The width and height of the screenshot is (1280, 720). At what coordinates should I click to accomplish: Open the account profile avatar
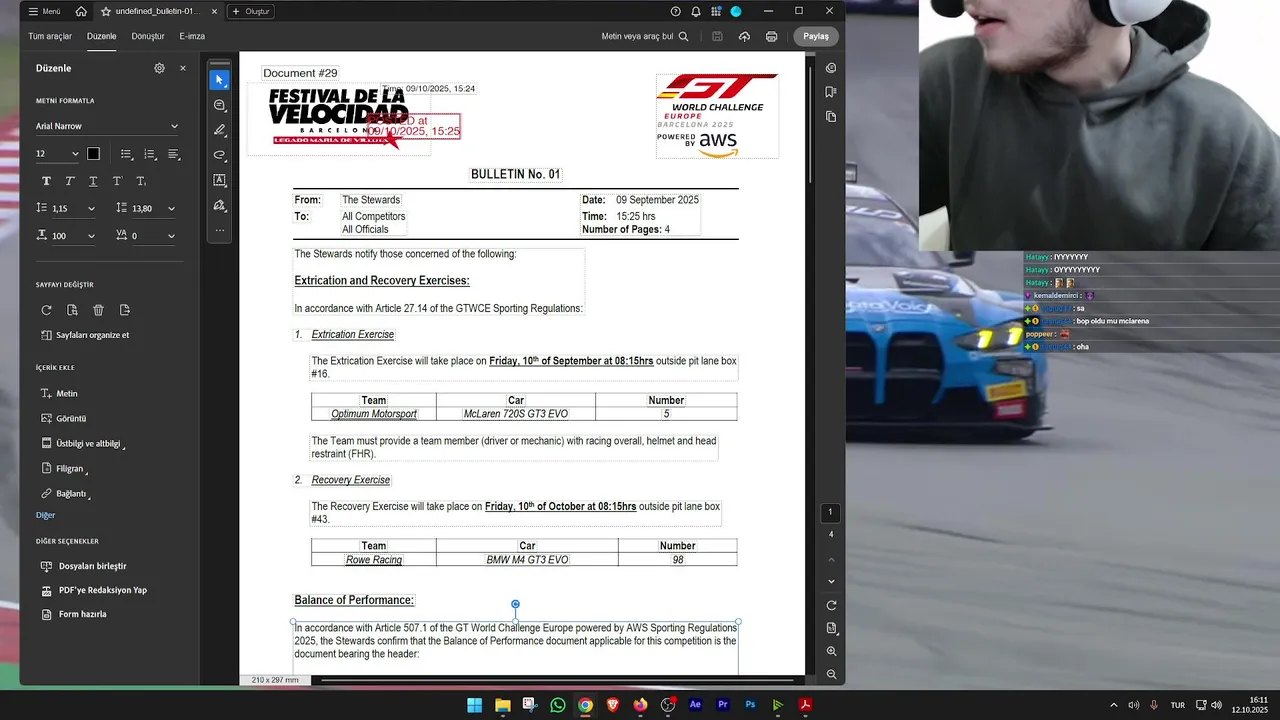pos(736,11)
